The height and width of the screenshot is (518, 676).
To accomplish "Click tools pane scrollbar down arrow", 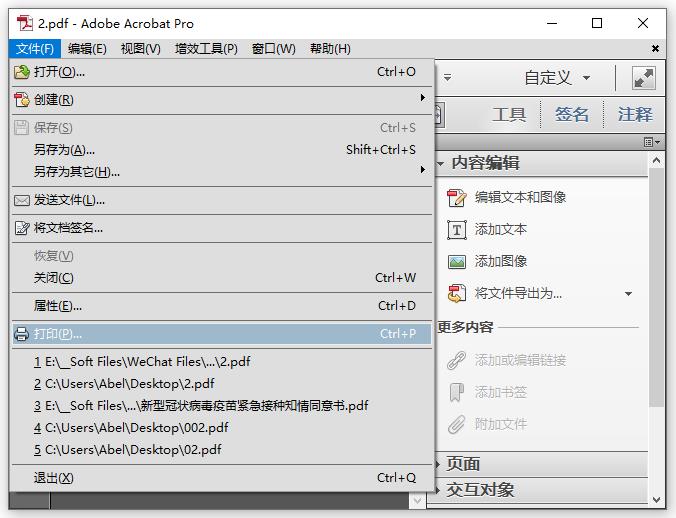I will coord(657,500).
